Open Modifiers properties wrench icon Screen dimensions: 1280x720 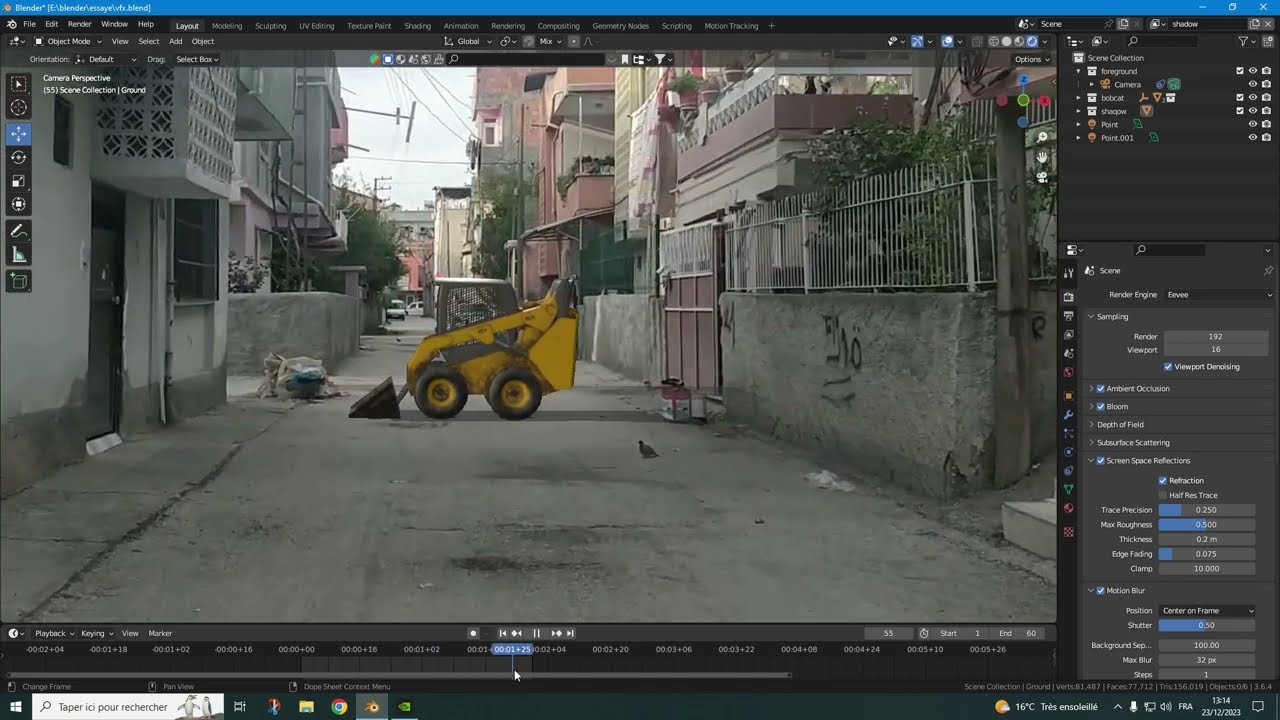(1068, 415)
